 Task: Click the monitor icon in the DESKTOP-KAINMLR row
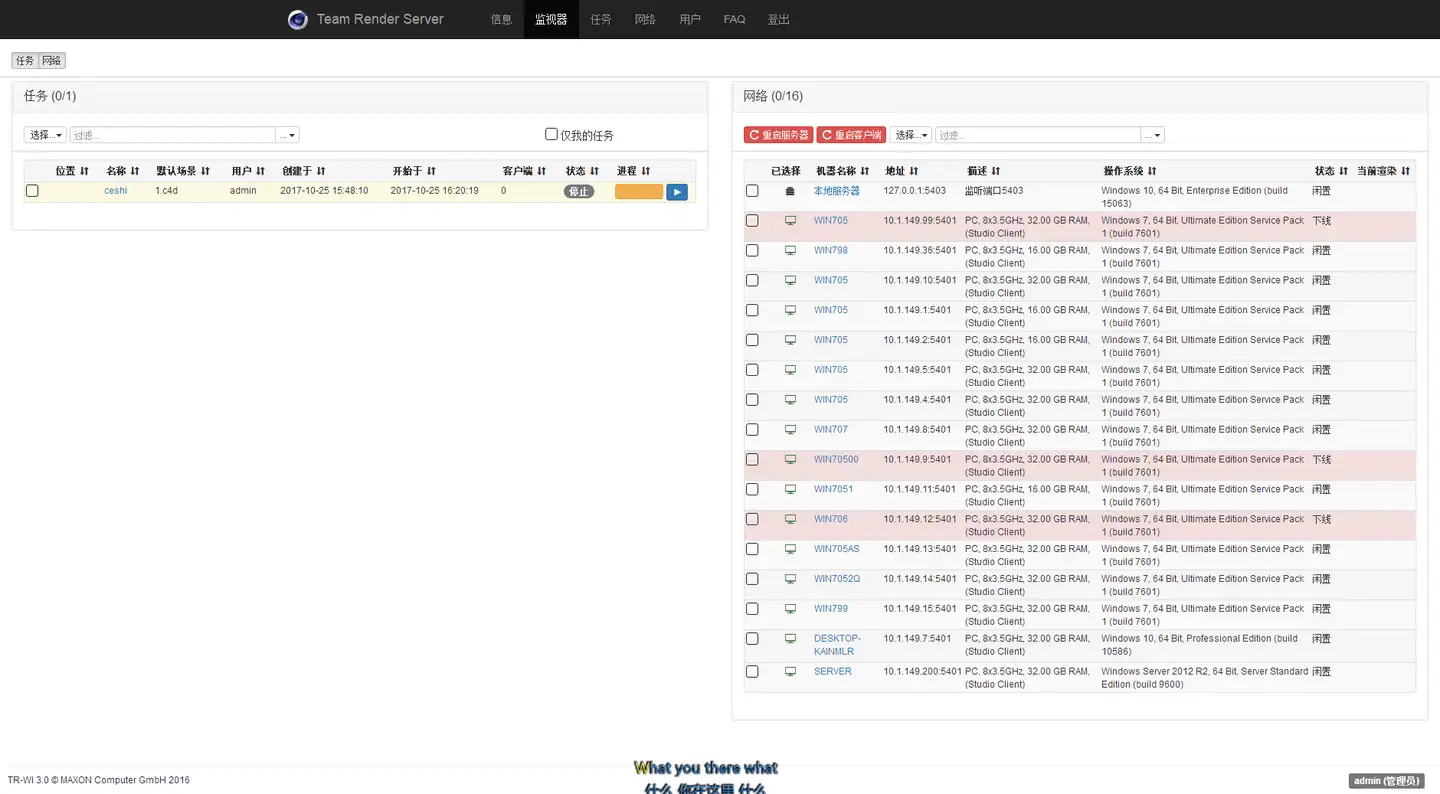click(790, 638)
